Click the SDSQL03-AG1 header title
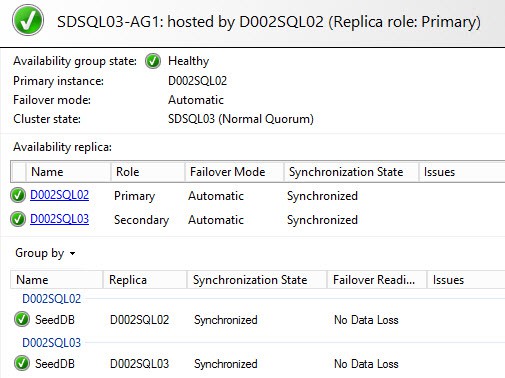 click(x=269, y=22)
